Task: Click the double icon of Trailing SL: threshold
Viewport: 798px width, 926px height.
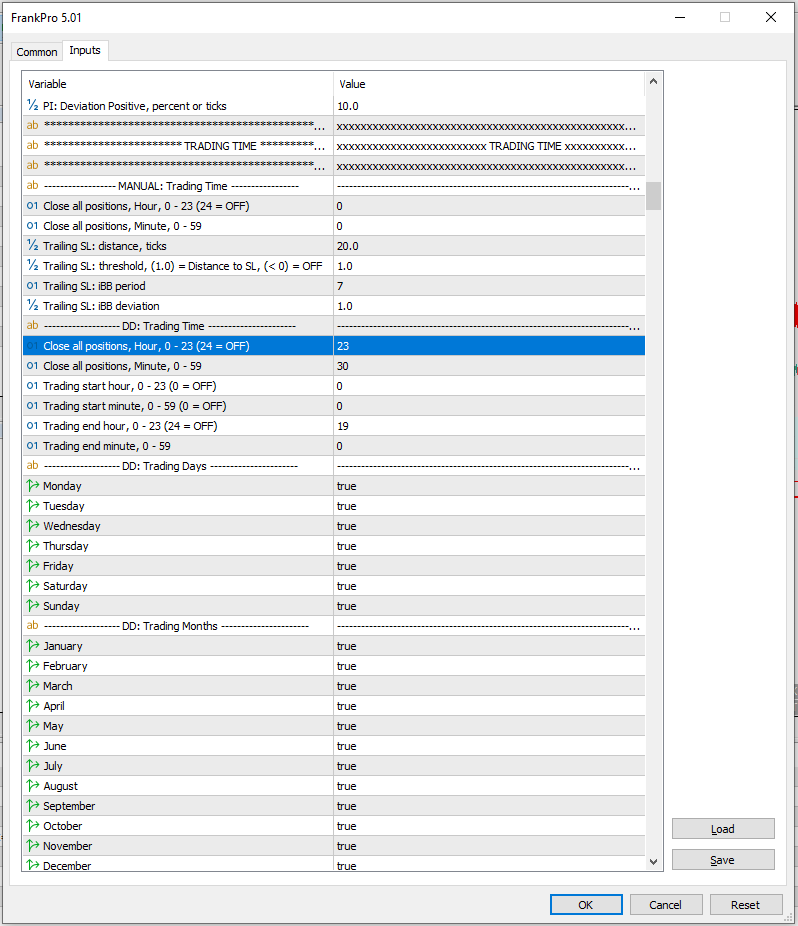Action: tap(32, 266)
